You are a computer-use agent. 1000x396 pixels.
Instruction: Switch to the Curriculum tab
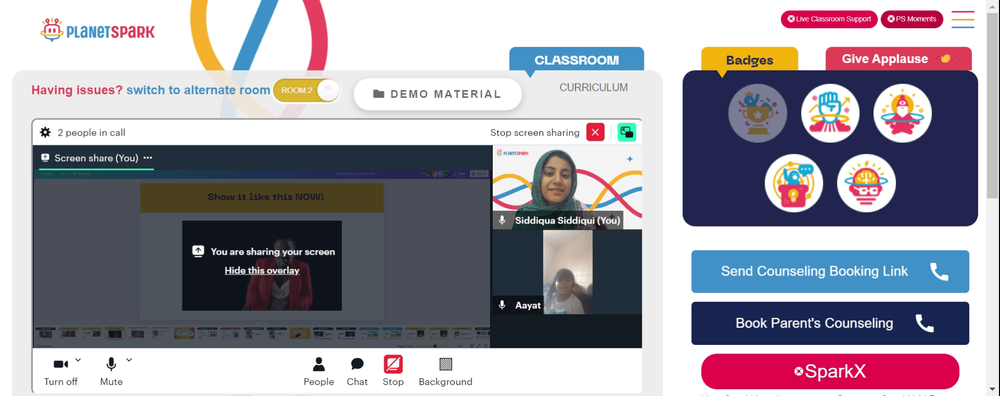pos(593,87)
